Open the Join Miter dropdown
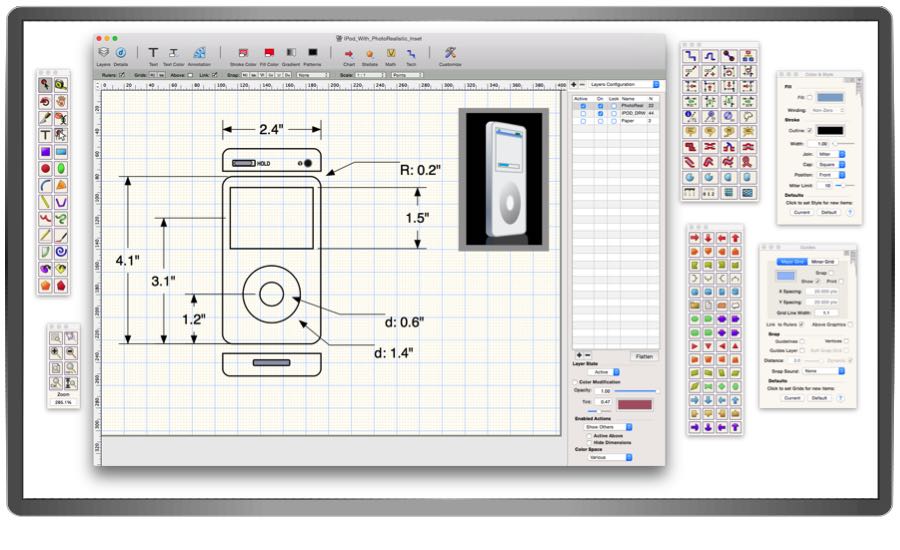The width and height of the screenshot is (900, 550). click(x=831, y=154)
